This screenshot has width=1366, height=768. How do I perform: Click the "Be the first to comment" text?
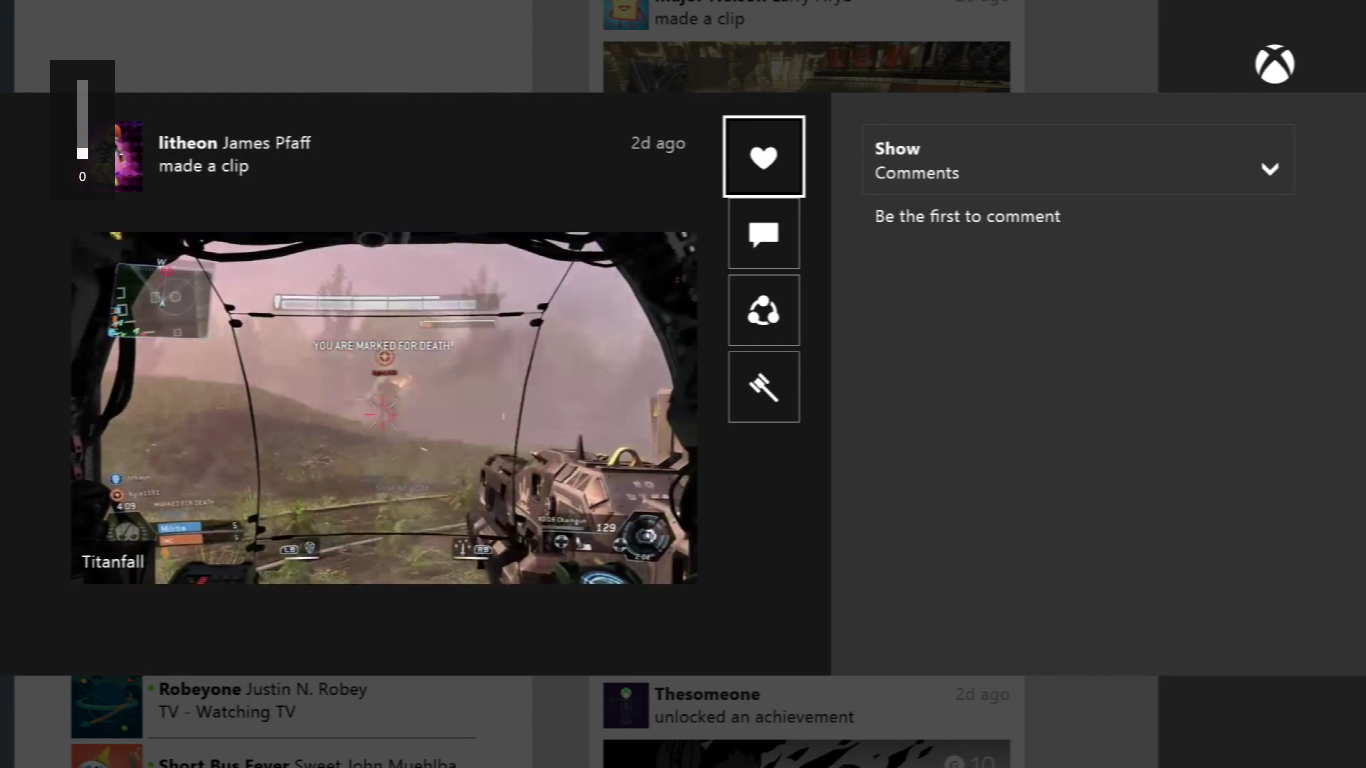pos(968,216)
